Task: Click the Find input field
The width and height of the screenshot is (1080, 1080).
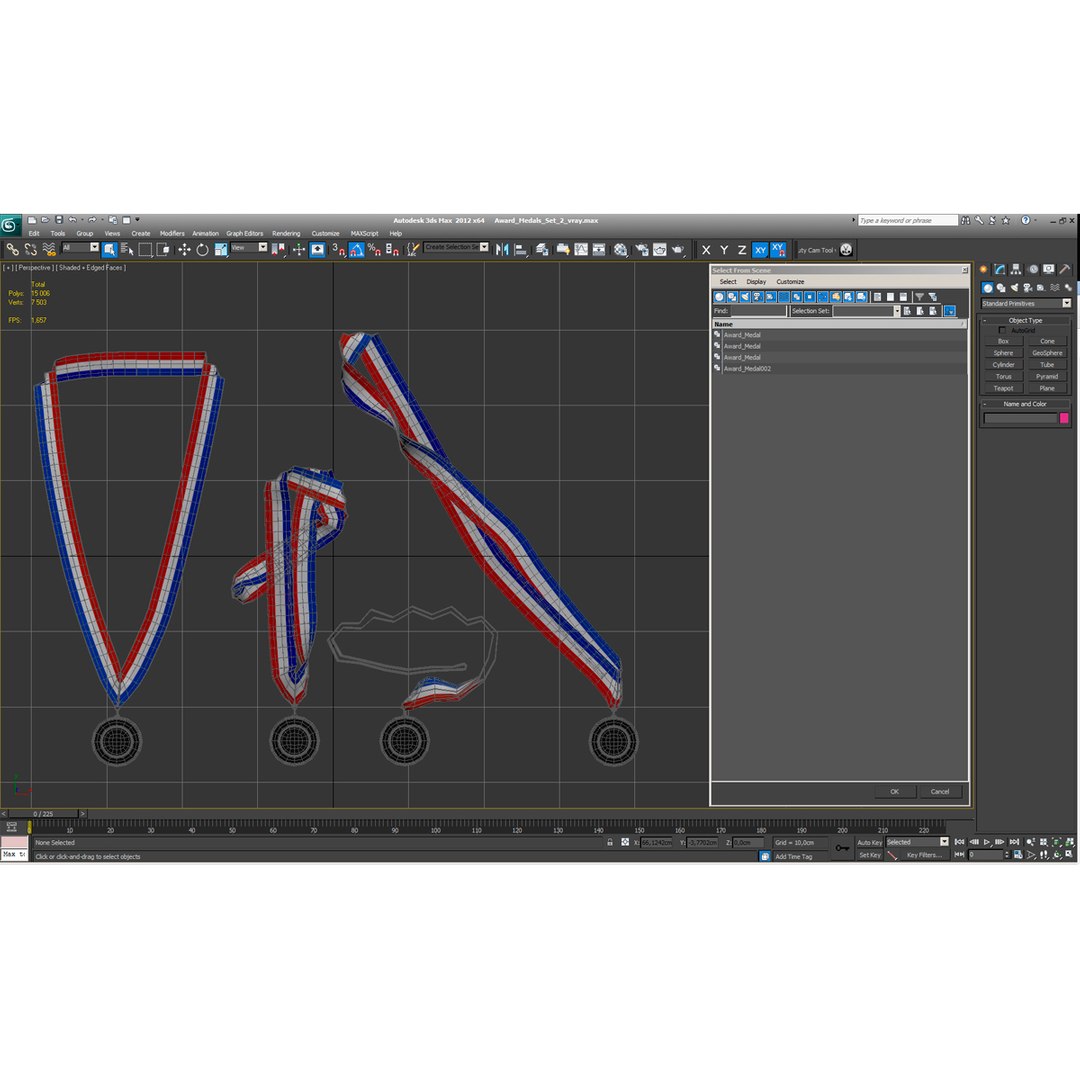Action: point(758,311)
